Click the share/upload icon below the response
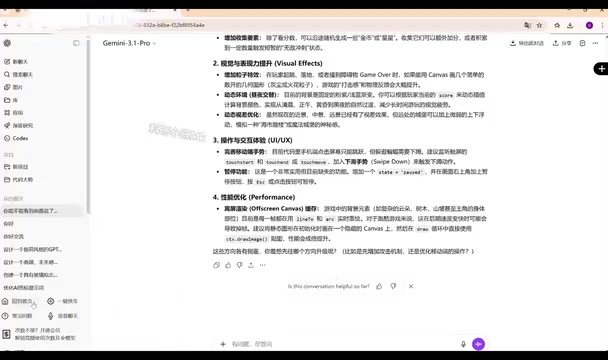This screenshot has width=608, height=360. click(251, 265)
